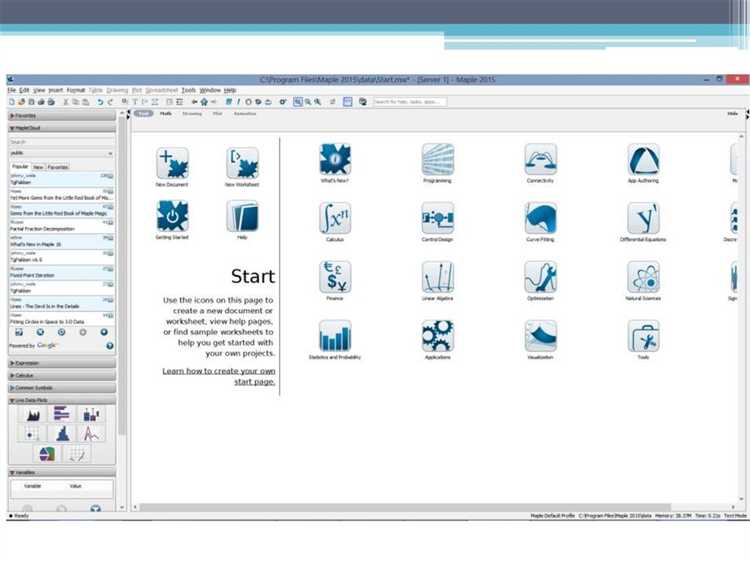The image size is (750, 561).
Task: Insert a line chart from Live Data Plots
Action: pos(91,434)
